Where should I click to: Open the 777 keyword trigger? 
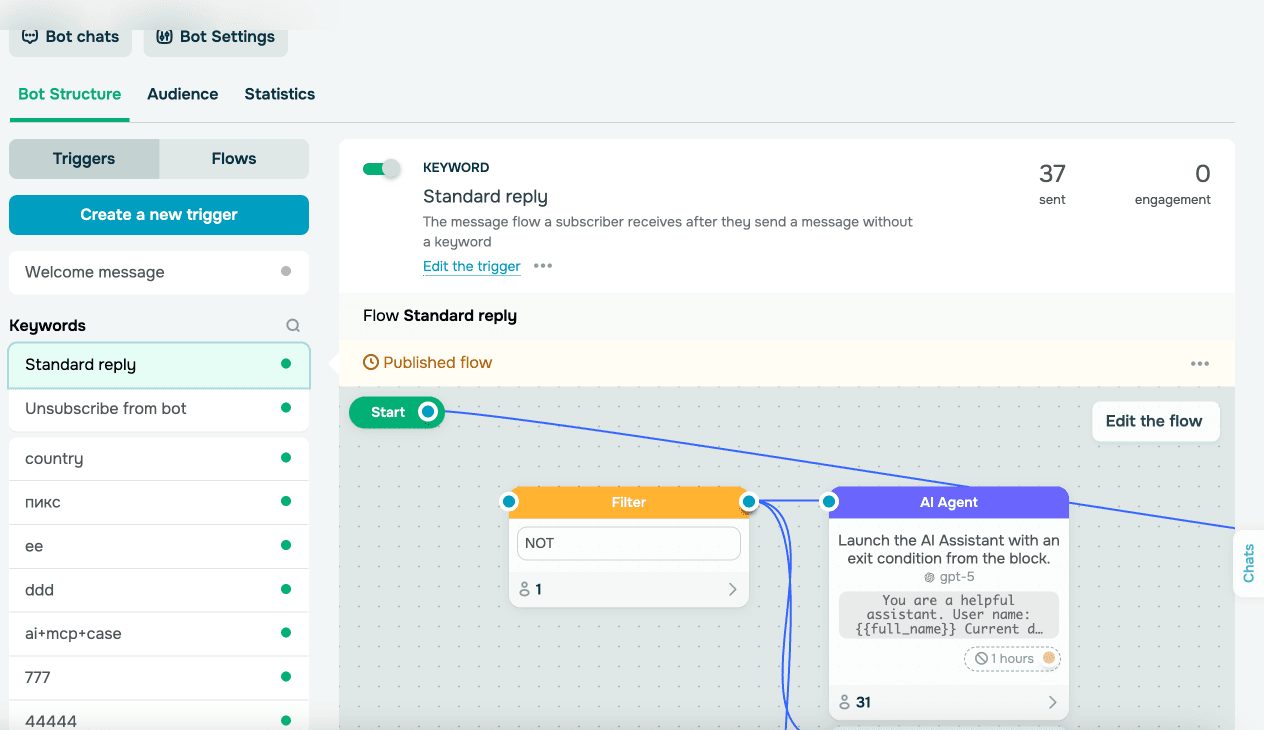point(159,678)
